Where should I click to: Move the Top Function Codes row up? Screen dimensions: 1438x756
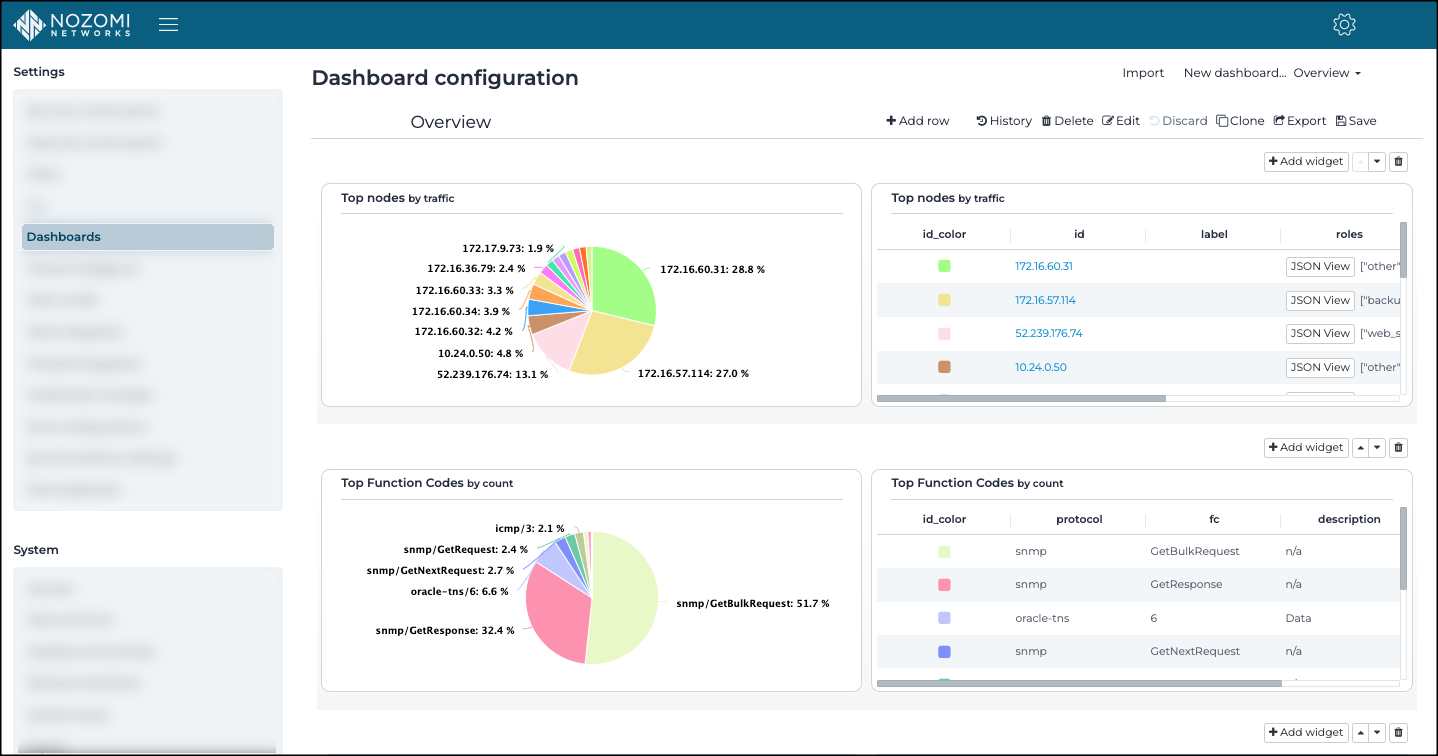1360,448
